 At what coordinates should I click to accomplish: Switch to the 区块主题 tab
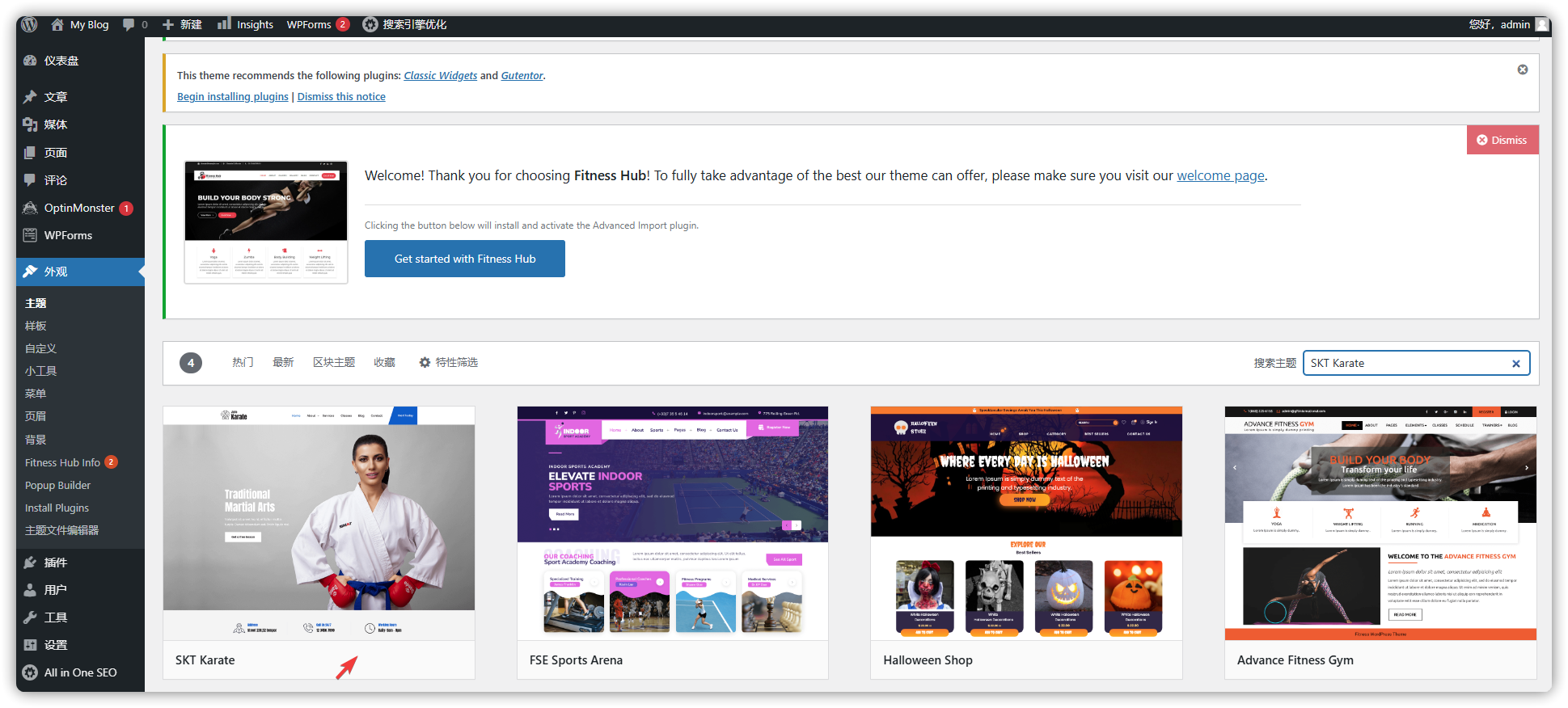click(333, 363)
